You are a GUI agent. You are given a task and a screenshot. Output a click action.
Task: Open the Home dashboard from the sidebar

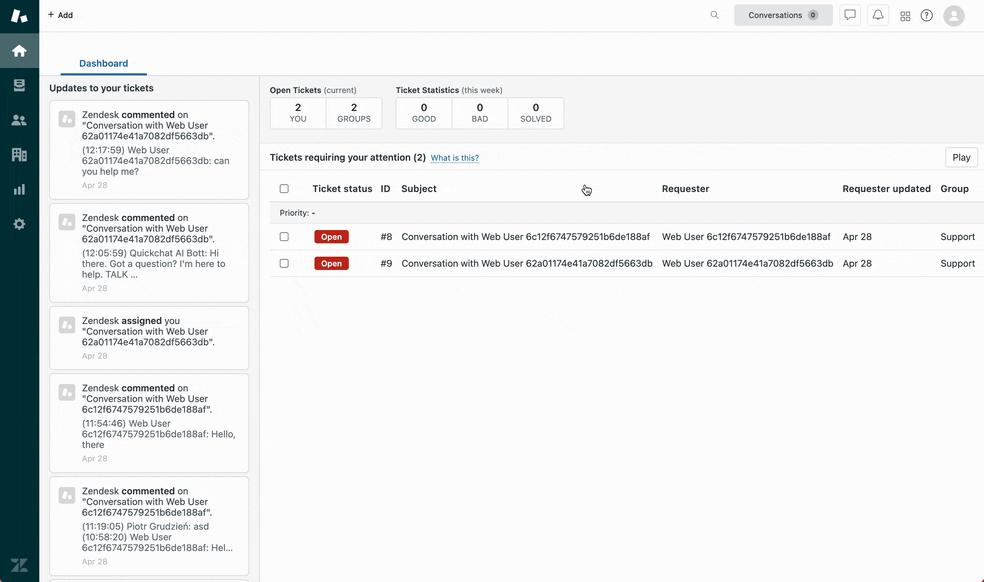point(19,50)
